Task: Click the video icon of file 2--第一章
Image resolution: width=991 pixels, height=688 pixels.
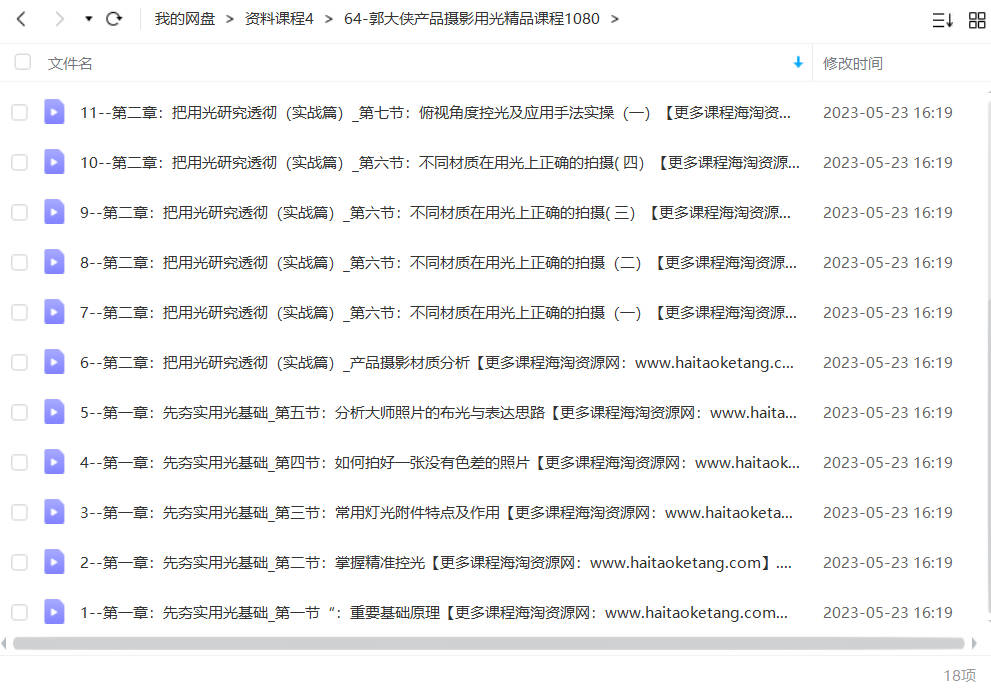Action: tap(54, 561)
